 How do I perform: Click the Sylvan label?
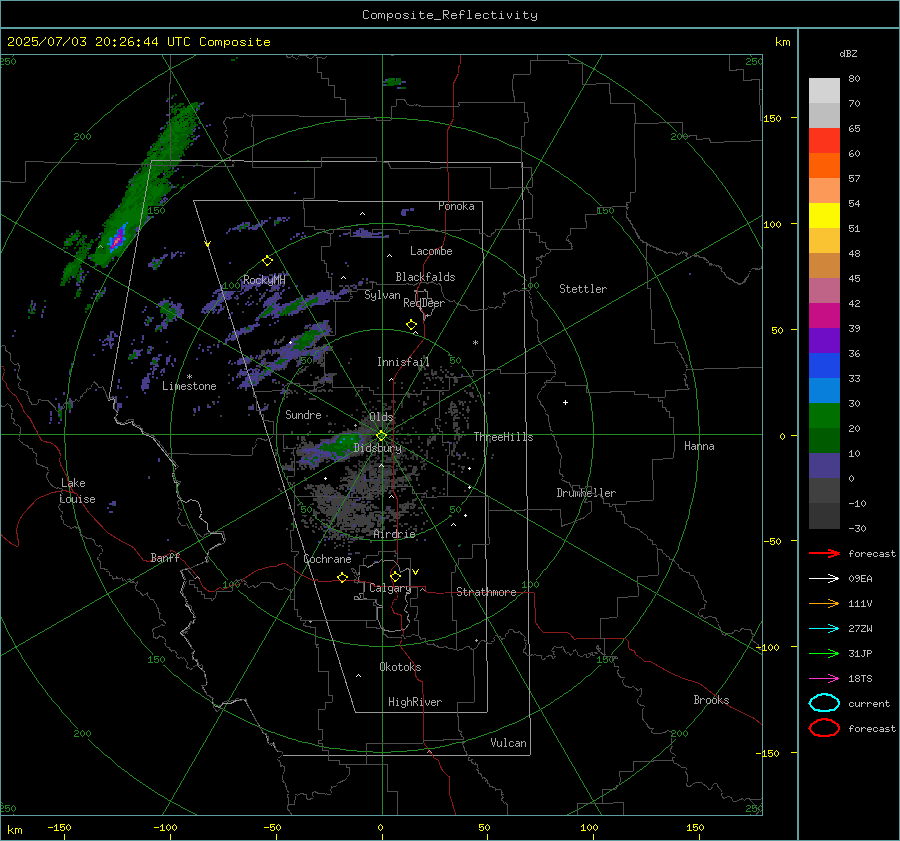coord(382,296)
